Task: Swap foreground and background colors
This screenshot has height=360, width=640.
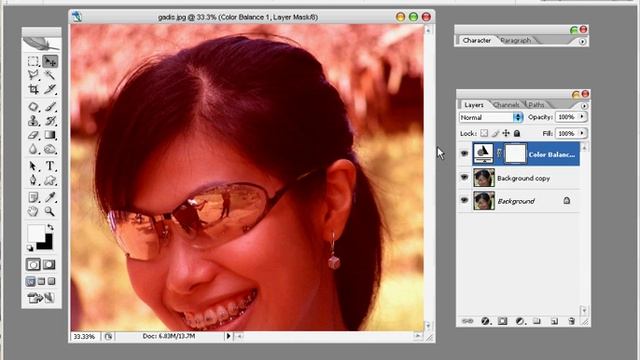Action: 50,227
